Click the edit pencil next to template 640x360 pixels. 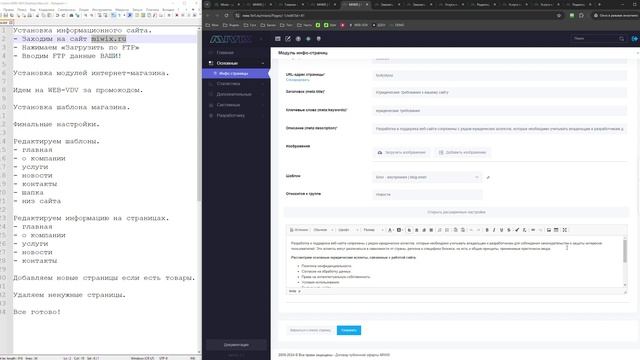coord(488,178)
